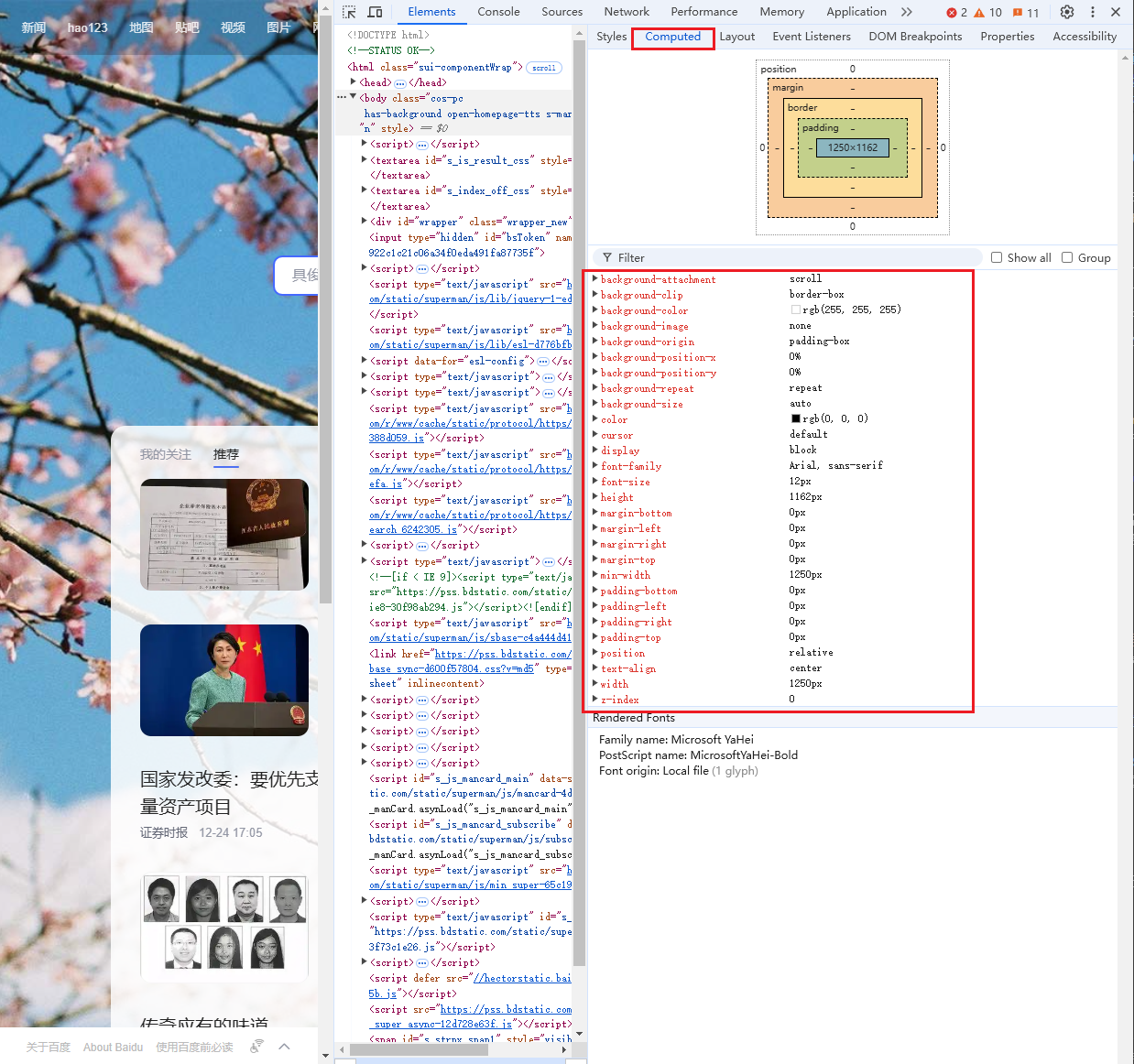Click the ellipsis badge inside the head tag
Viewport: 1134px width, 1064px height.
coord(400,83)
